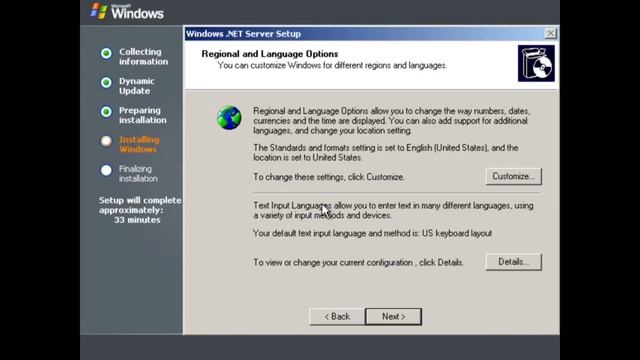Open the Details... button
The width and height of the screenshot is (640, 360).
(513, 262)
